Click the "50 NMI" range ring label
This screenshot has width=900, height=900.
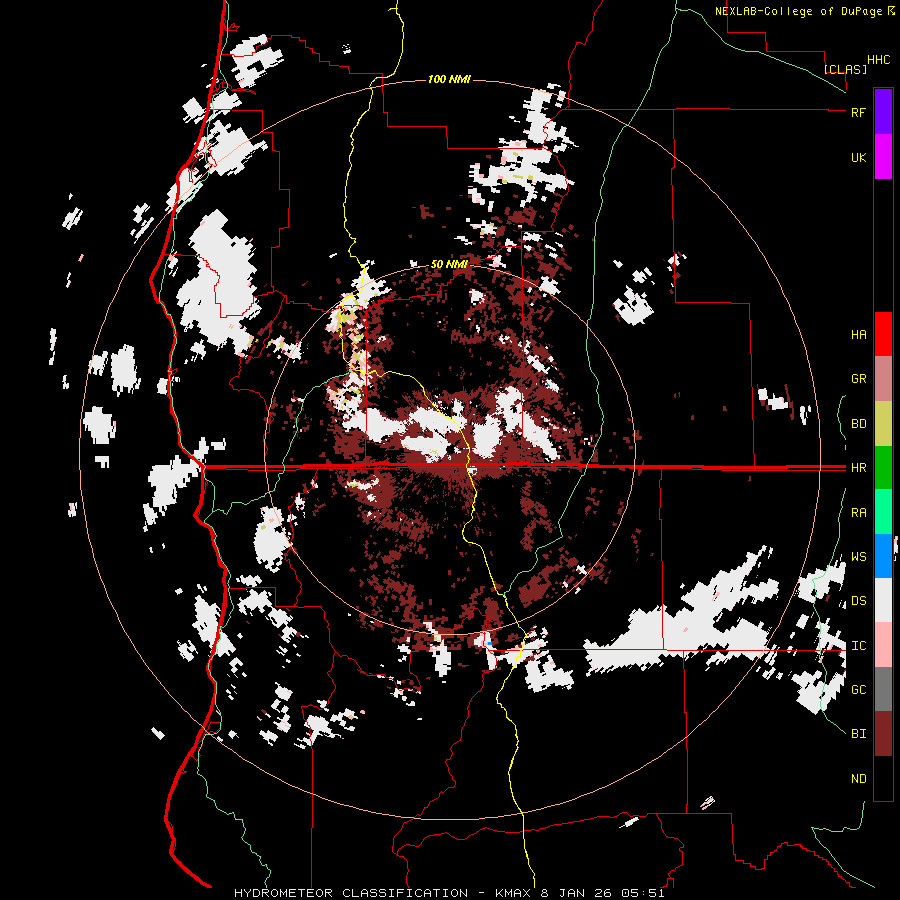(x=449, y=265)
